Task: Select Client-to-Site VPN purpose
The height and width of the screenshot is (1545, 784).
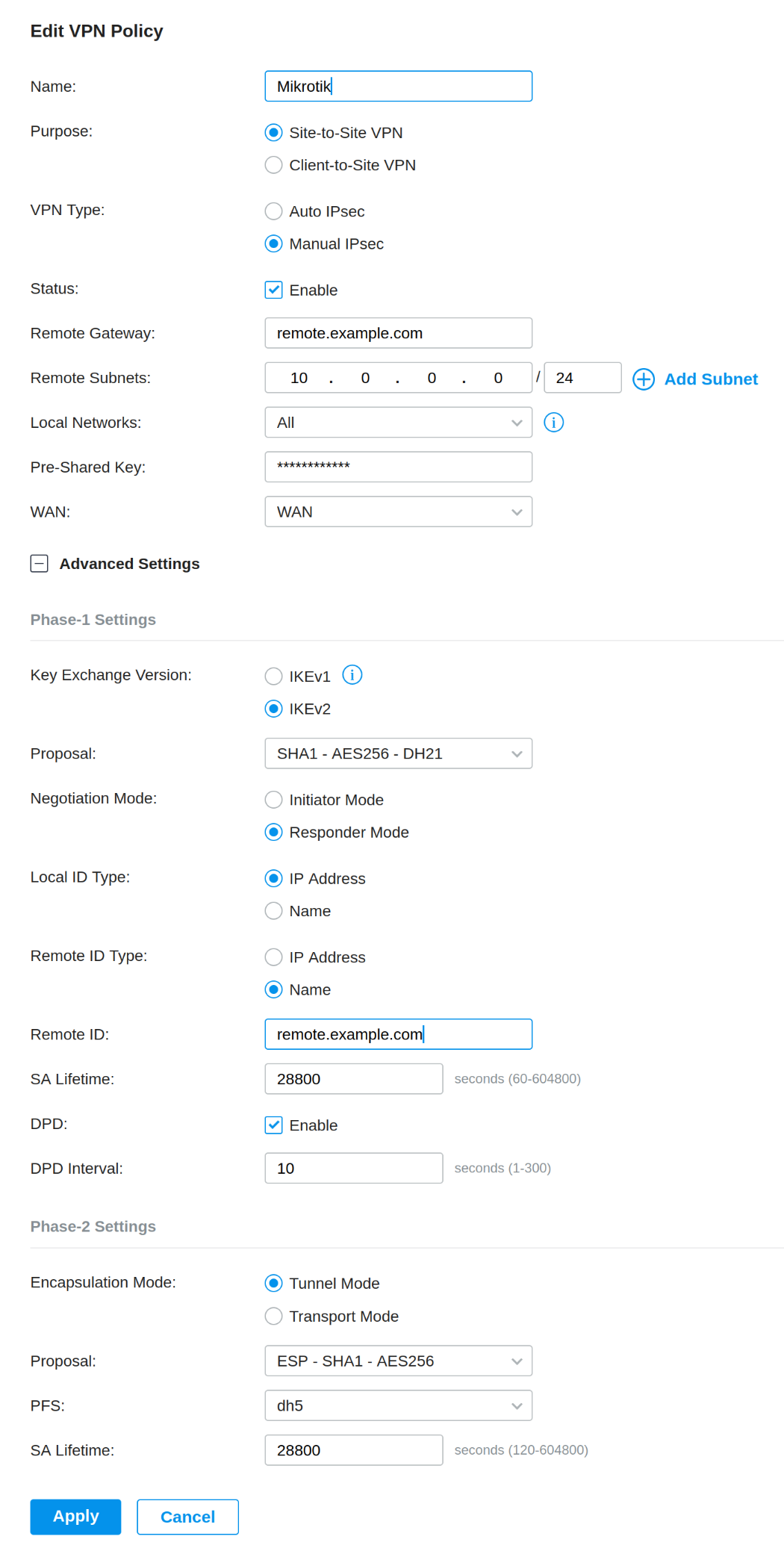Action: click(x=274, y=165)
